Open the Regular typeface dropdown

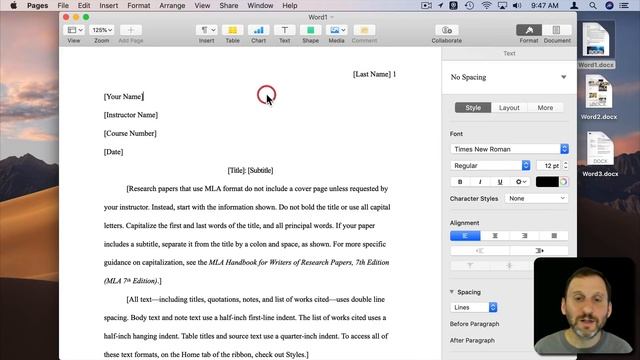[490, 165]
